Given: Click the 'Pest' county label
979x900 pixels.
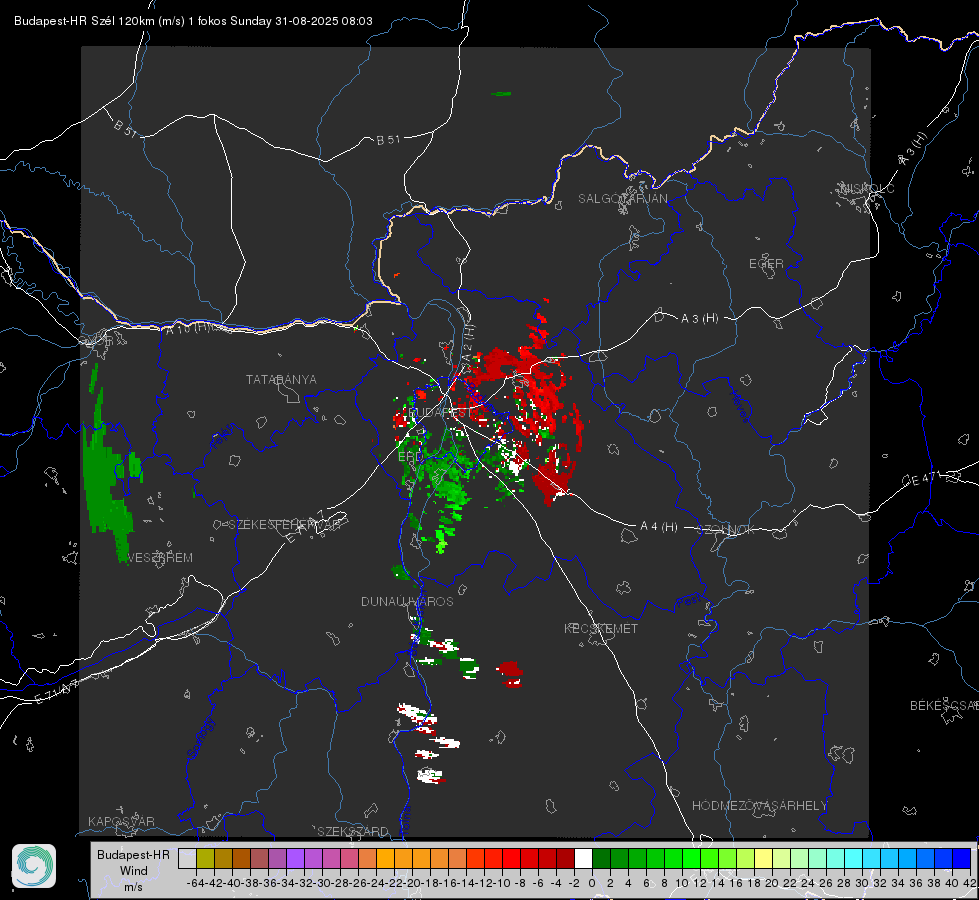Looking at the screenshot, I should [689, 602].
